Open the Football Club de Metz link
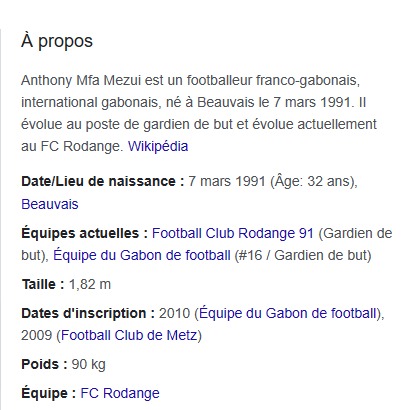Screen dimensions: 412x410 point(129,335)
